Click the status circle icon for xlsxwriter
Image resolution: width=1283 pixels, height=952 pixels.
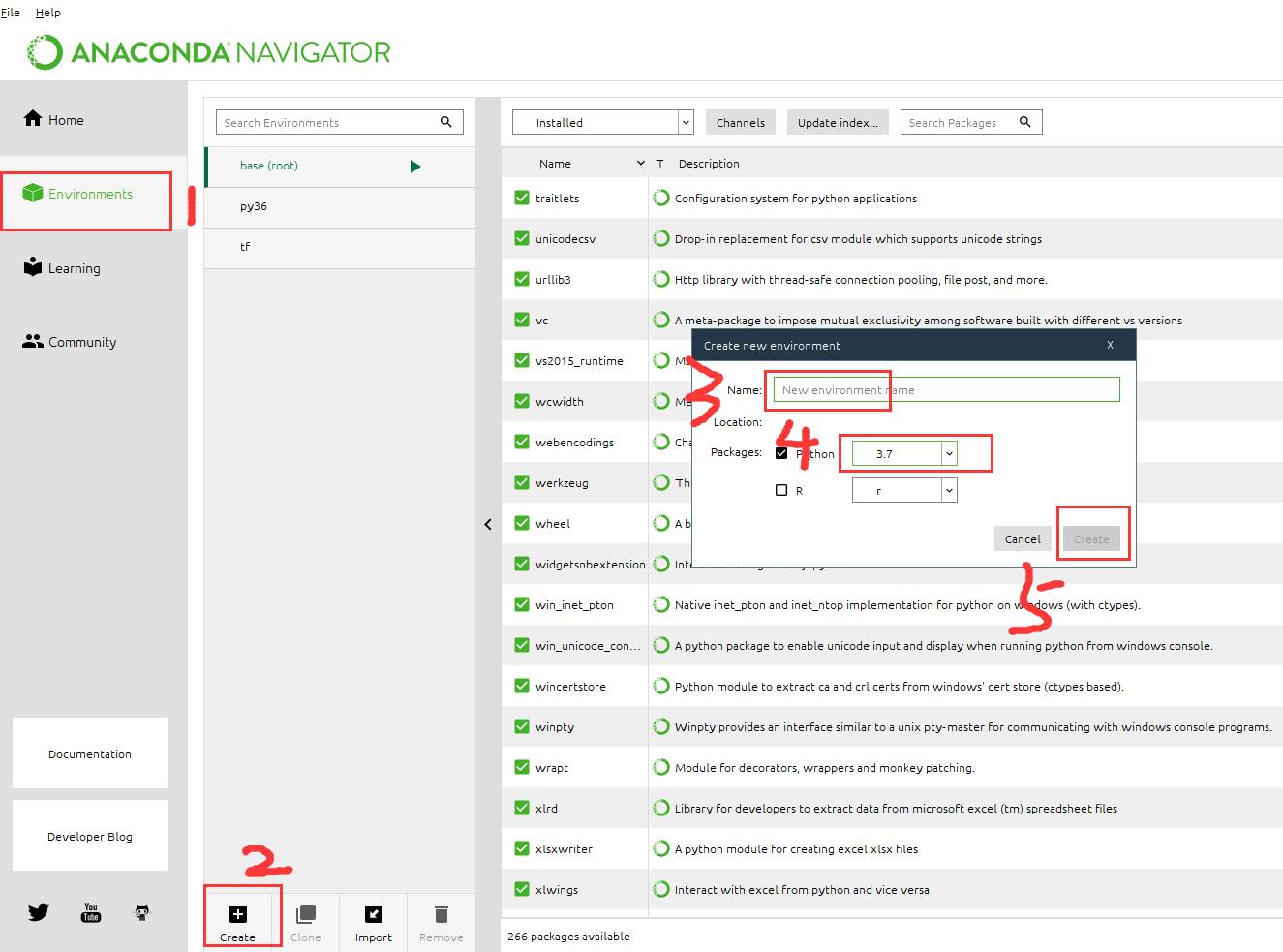coord(661,848)
